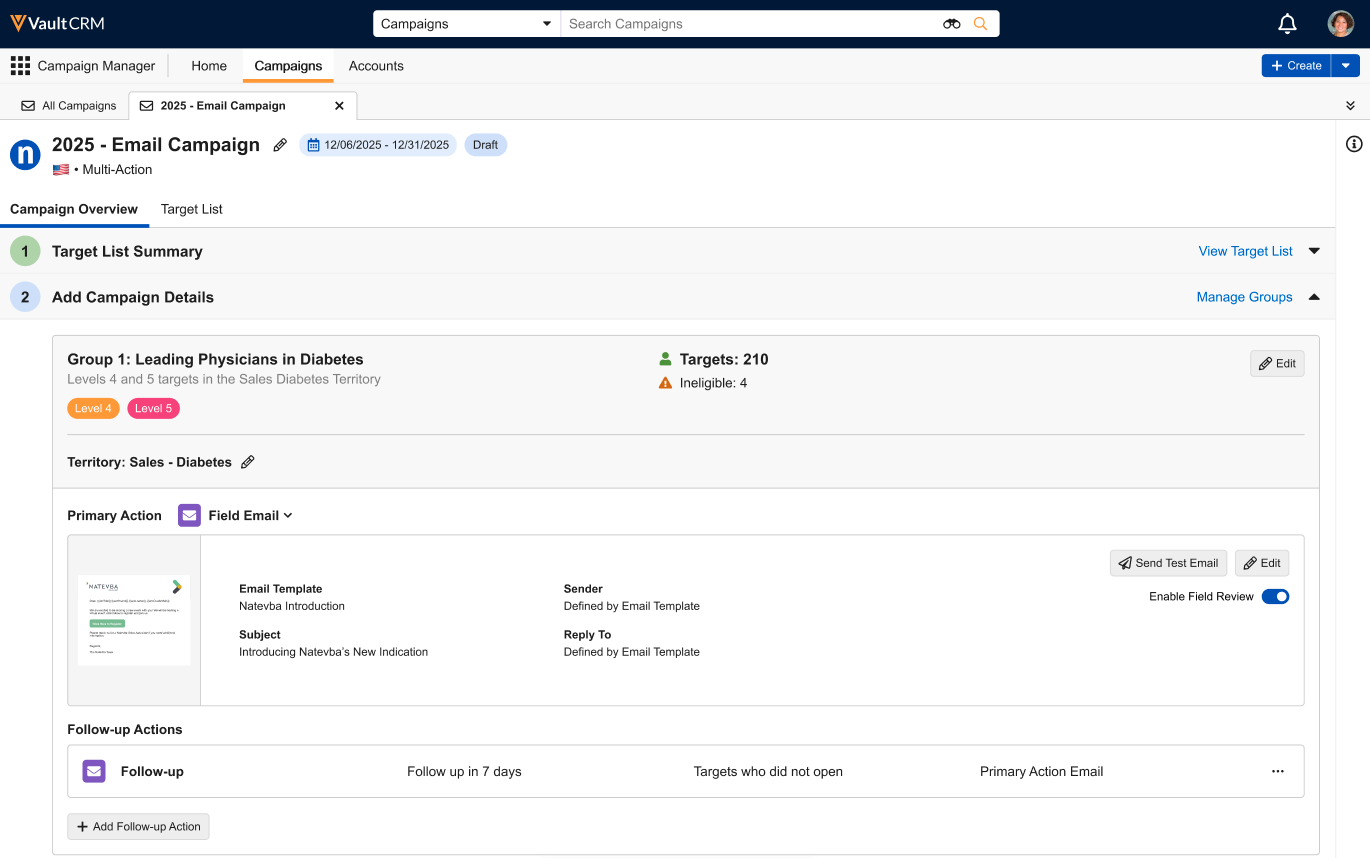Open user profile avatar
This screenshot has height=858, width=1370.
click(1340, 24)
